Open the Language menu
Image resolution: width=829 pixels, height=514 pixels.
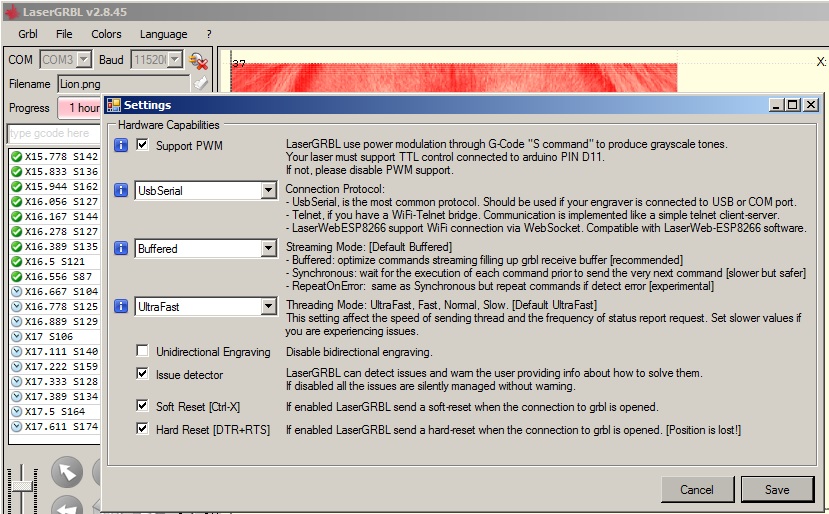(x=163, y=34)
